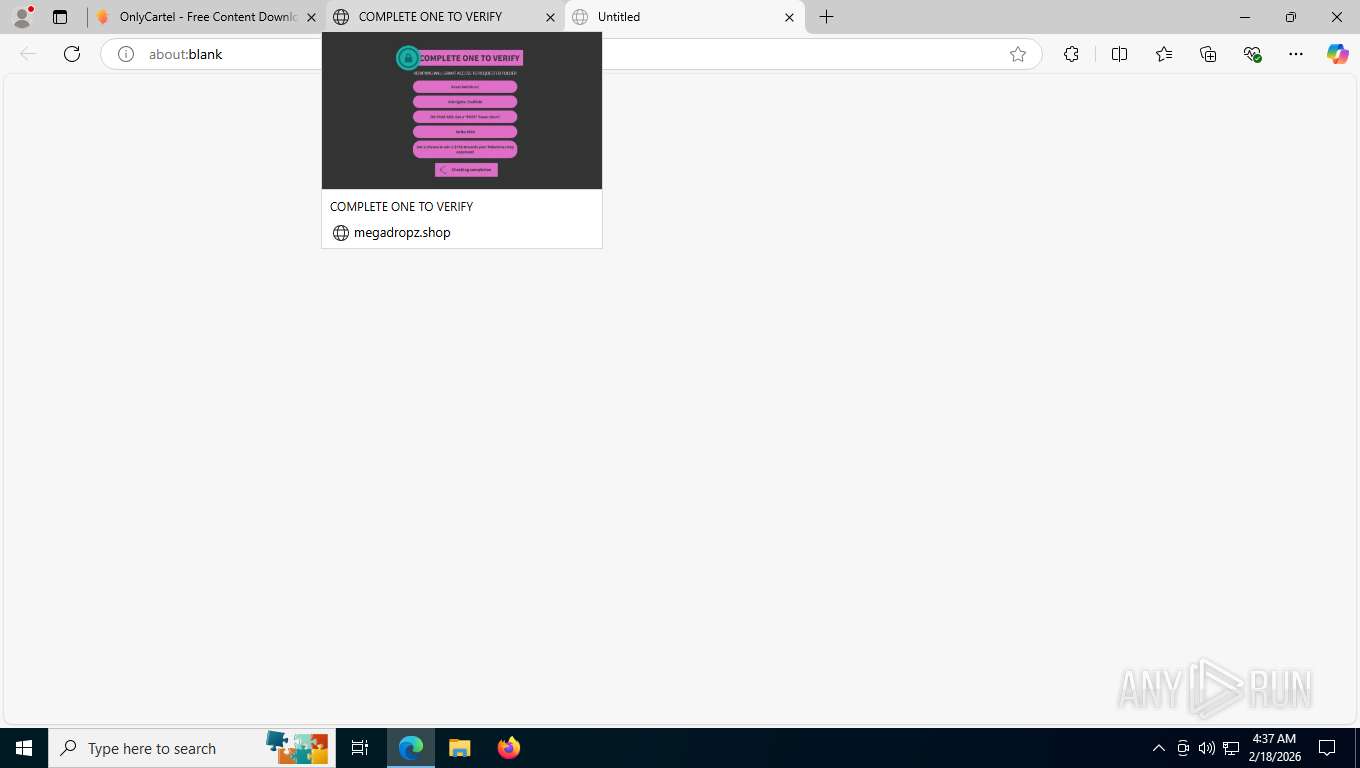This screenshot has width=1360, height=768.
Task: Open a new tab with plus button
Action: click(827, 17)
